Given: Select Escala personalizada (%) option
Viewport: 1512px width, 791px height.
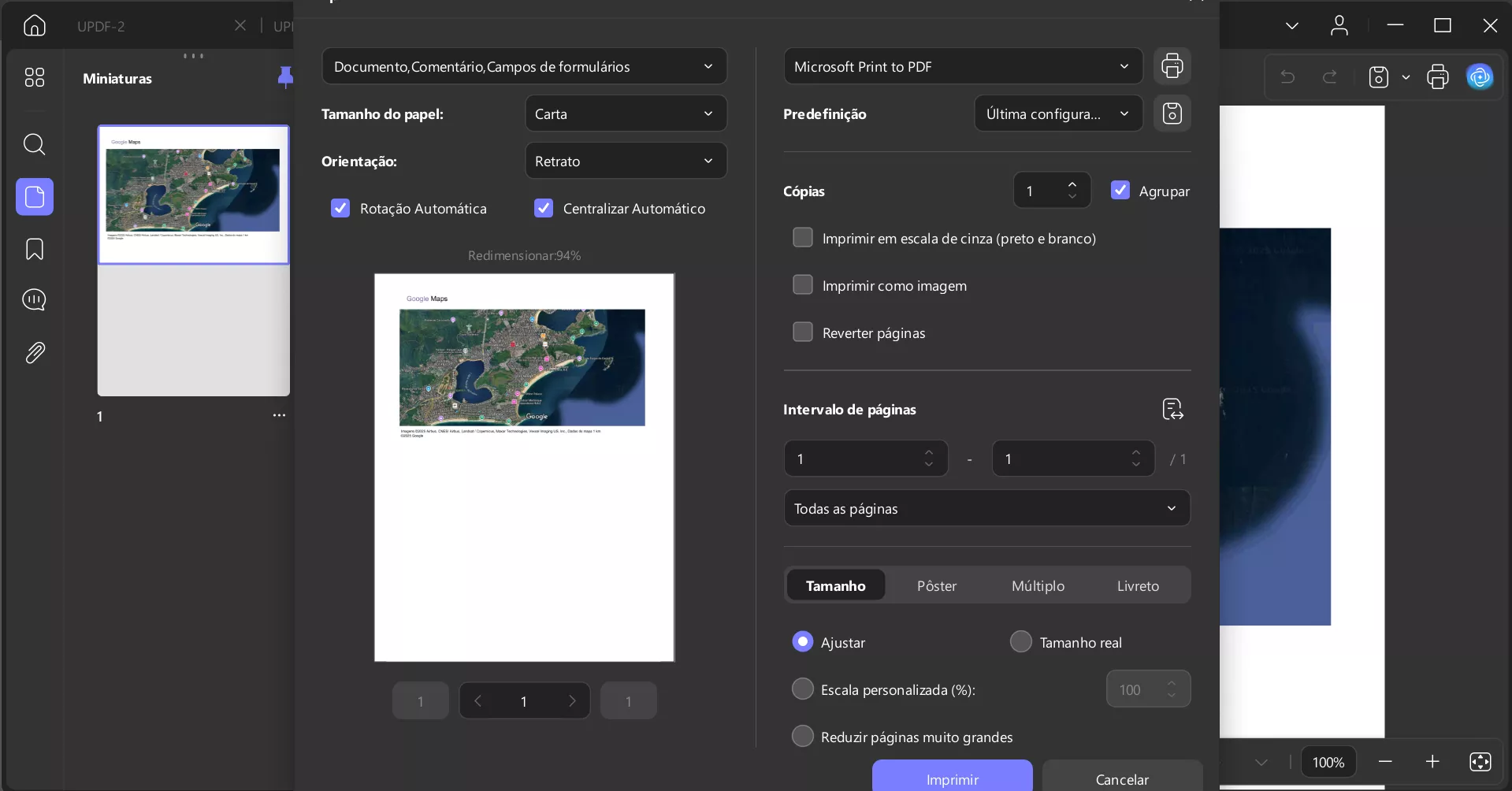Looking at the screenshot, I should coord(803,689).
